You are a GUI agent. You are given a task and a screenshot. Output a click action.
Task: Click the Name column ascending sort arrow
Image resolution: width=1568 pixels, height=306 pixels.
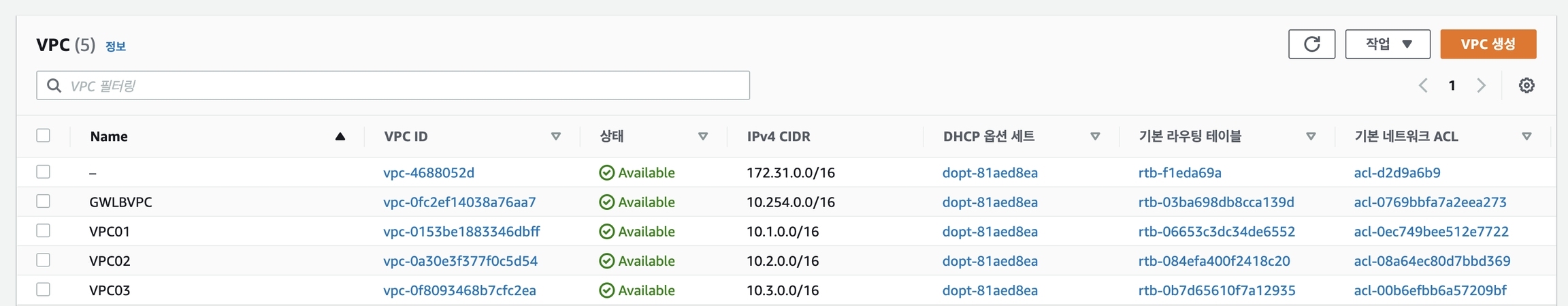(x=340, y=136)
